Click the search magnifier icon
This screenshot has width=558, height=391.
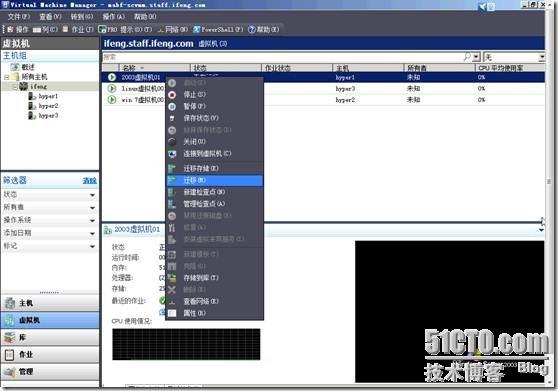(467, 57)
